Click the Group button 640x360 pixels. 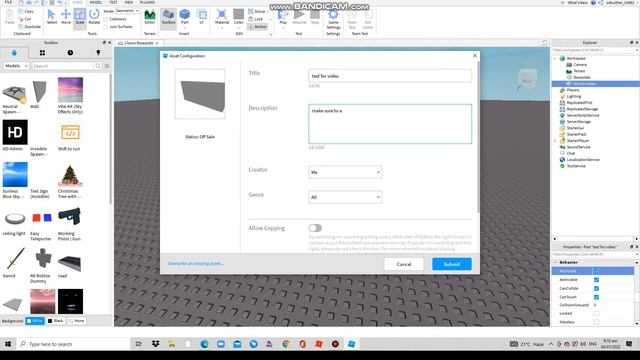point(257,11)
